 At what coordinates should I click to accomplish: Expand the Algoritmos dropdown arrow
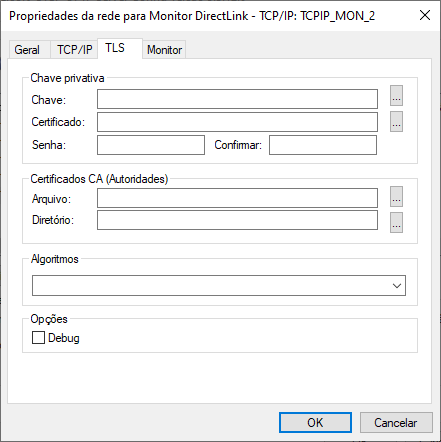tap(397, 286)
